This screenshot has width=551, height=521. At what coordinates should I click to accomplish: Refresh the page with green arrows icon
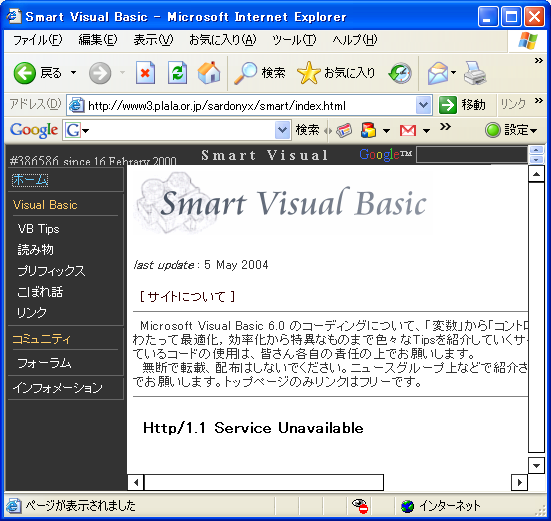coord(177,73)
